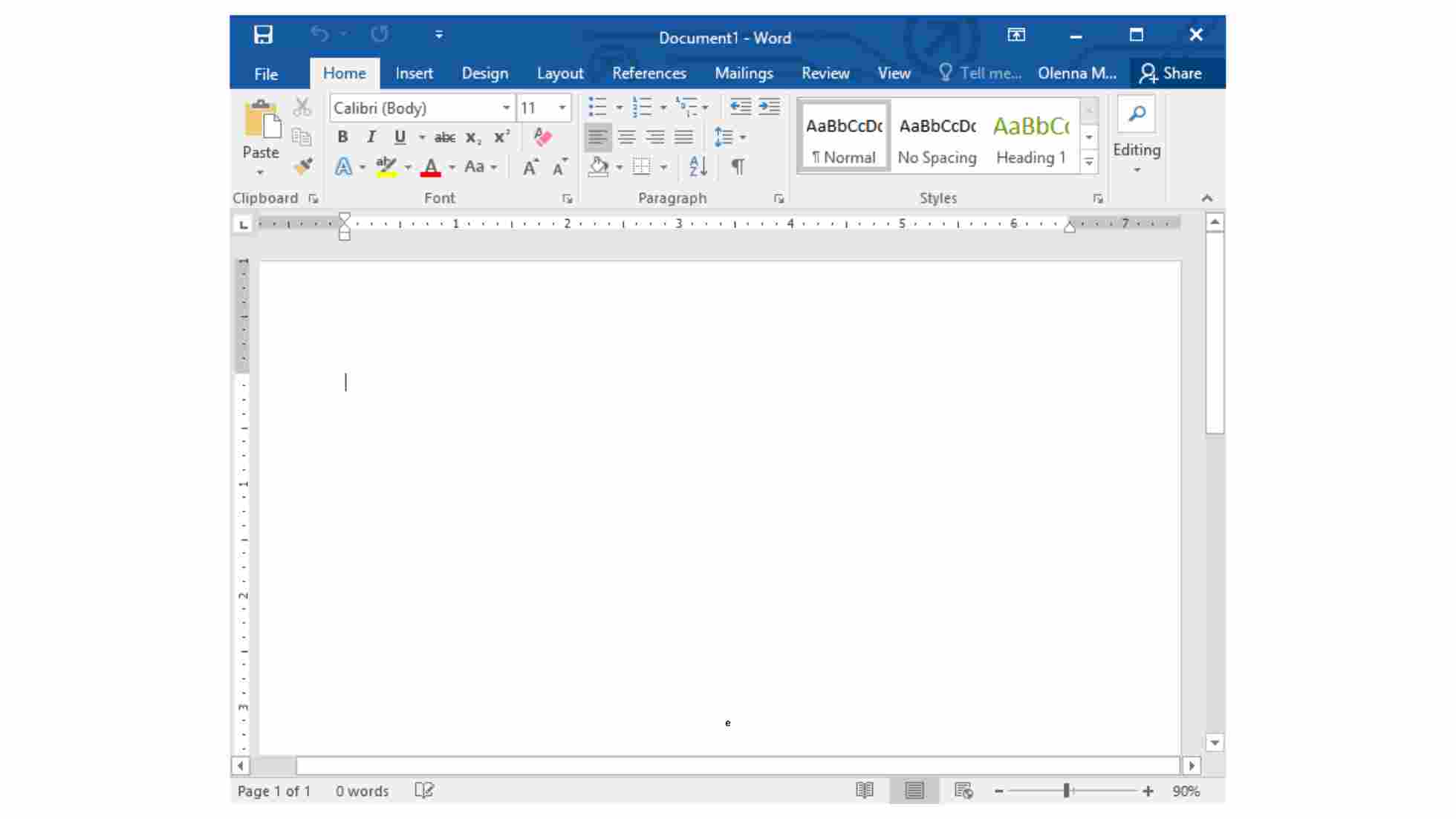This screenshot has width=1456, height=819.
Task: Open Ribbon Display Options
Action: pyautogui.click(x=1016, y=35)
